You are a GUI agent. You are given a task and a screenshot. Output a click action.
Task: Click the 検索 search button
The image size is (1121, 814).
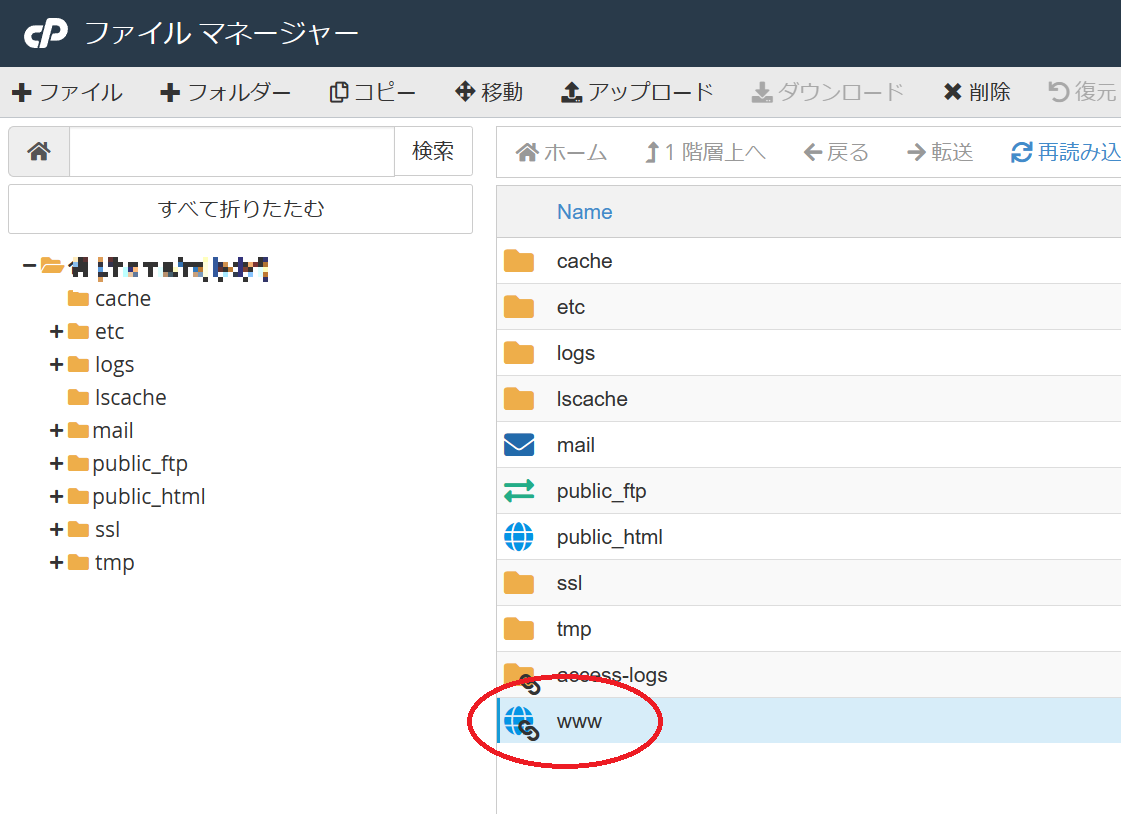tap(433, 152)
